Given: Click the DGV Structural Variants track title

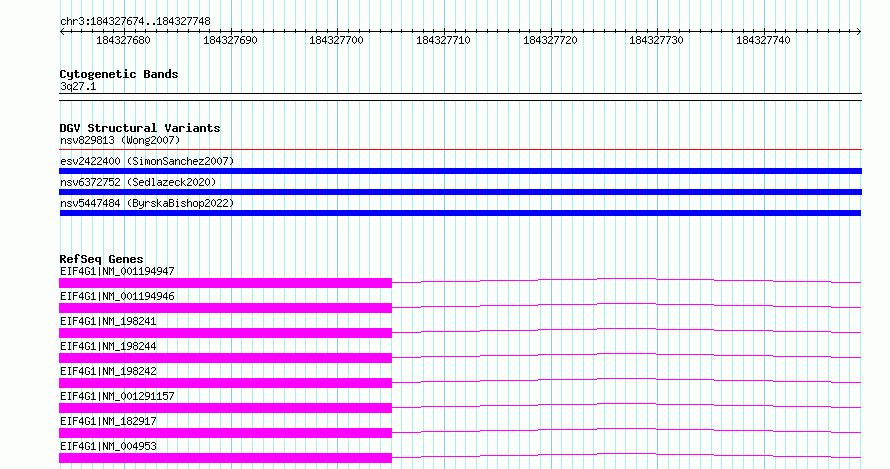Looking at the screenshot, I should 140,128.
